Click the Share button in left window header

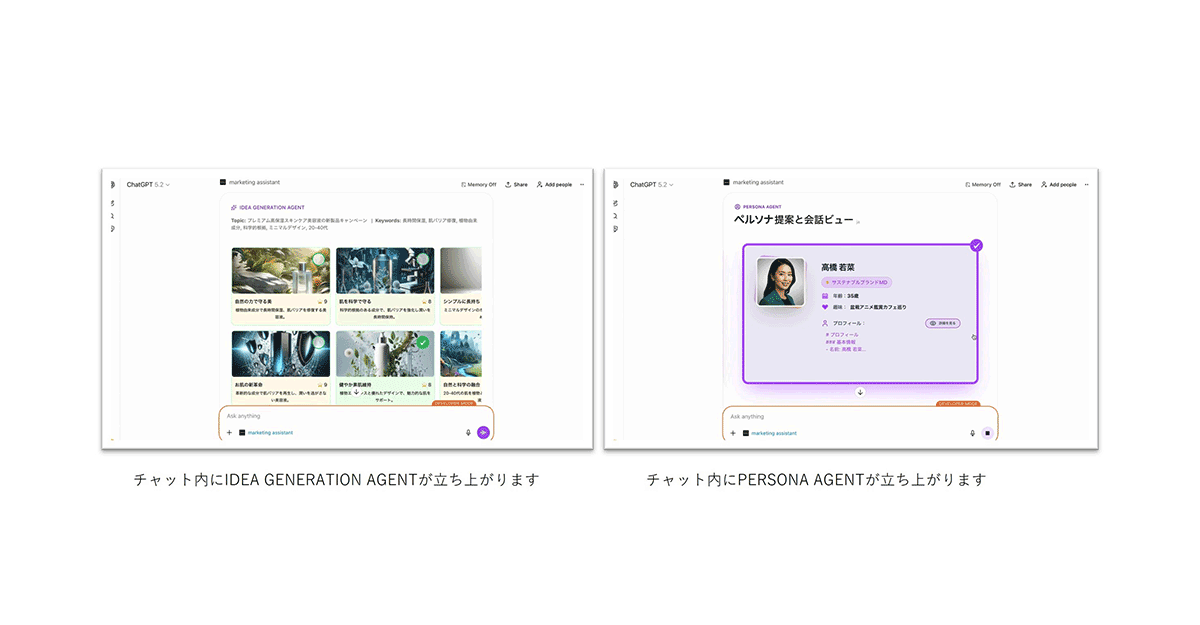(x=516, y=185)
